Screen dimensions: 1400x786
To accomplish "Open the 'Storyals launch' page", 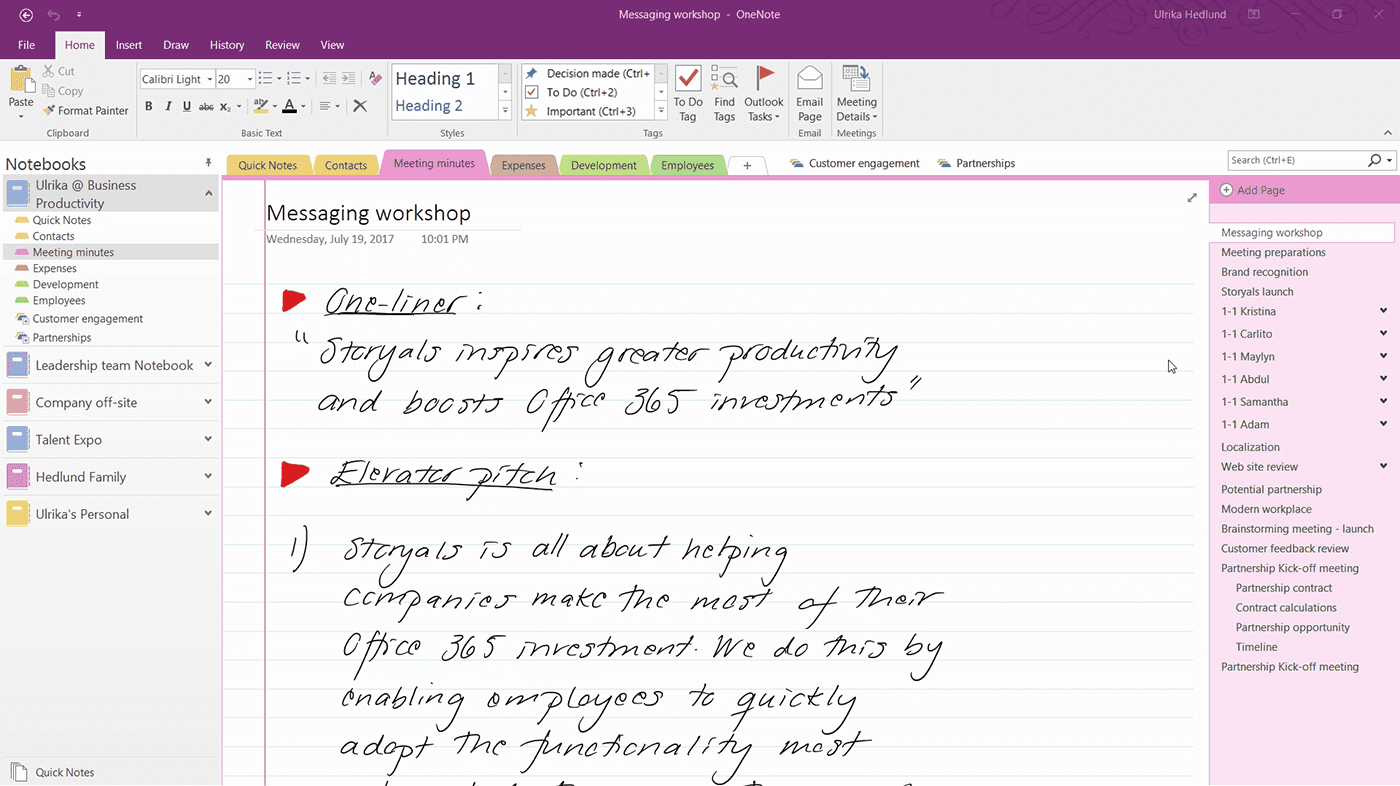I will click(x=1257, y=292).
